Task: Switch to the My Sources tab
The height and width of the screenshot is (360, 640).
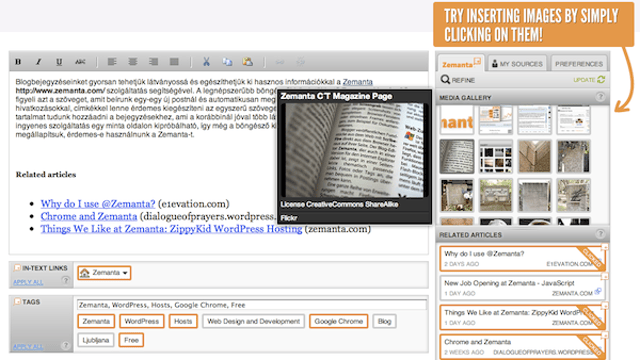Action: click(x=517, y=64)
